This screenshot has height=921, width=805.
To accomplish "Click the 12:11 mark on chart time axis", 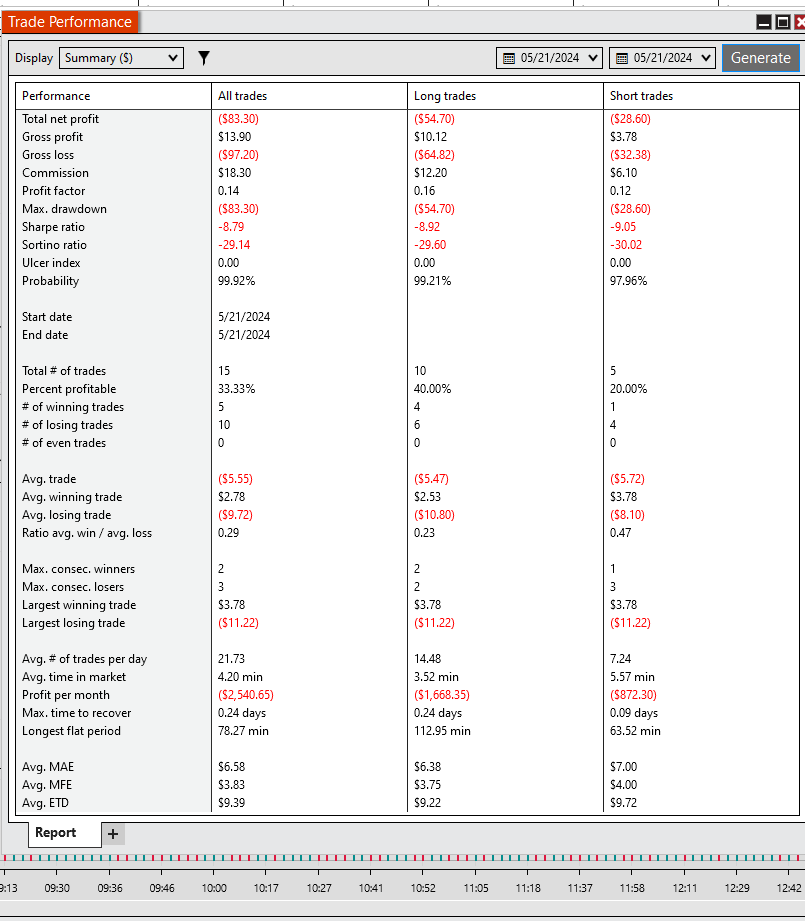I will (x=685, y=888).
